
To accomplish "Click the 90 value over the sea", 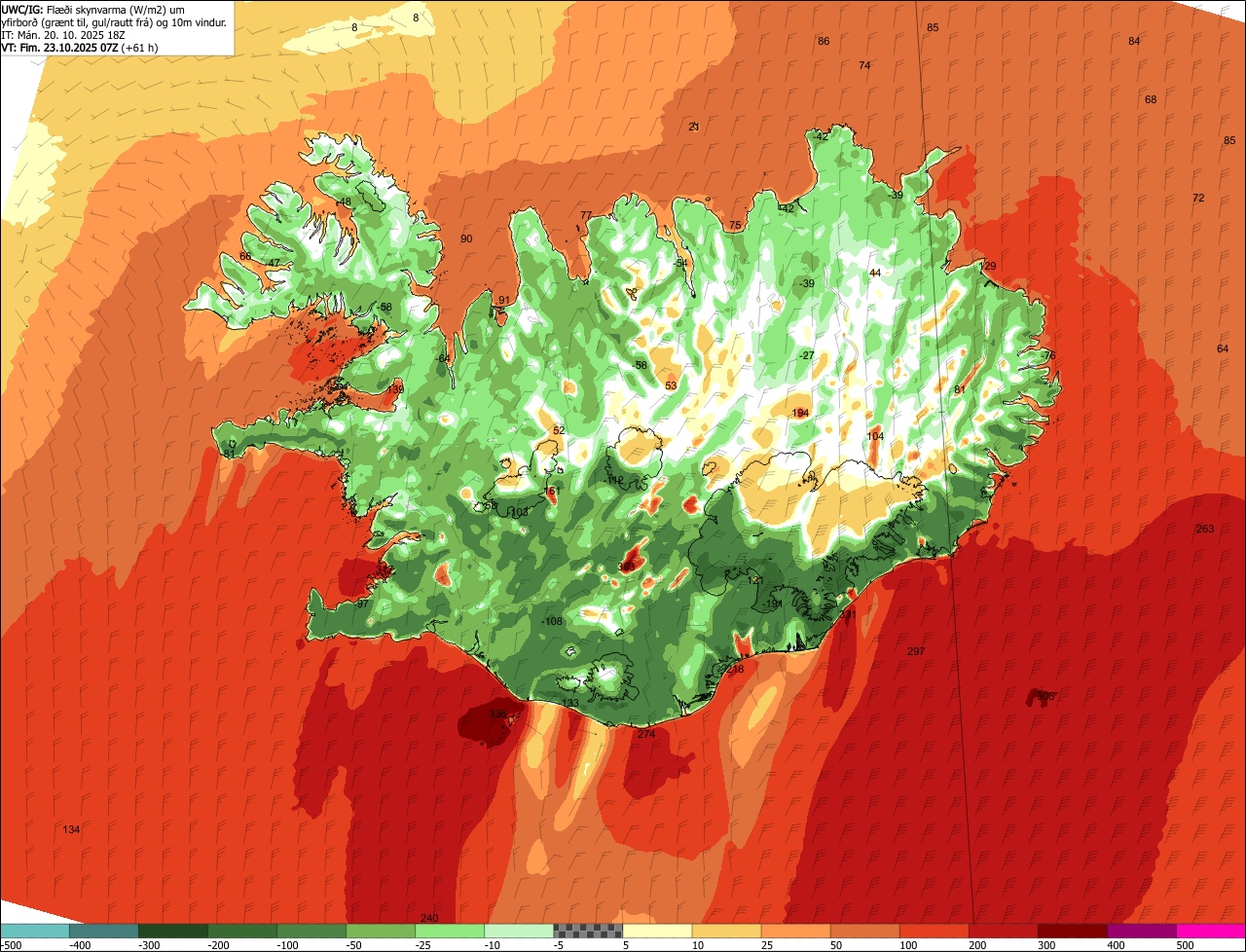I will pos(466,238).
